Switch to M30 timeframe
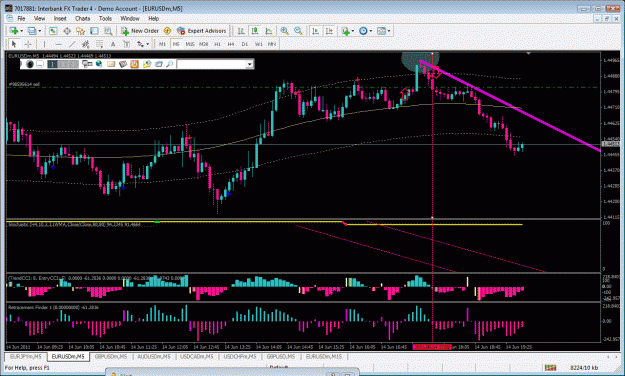The image size is (625, 376). 204,44
